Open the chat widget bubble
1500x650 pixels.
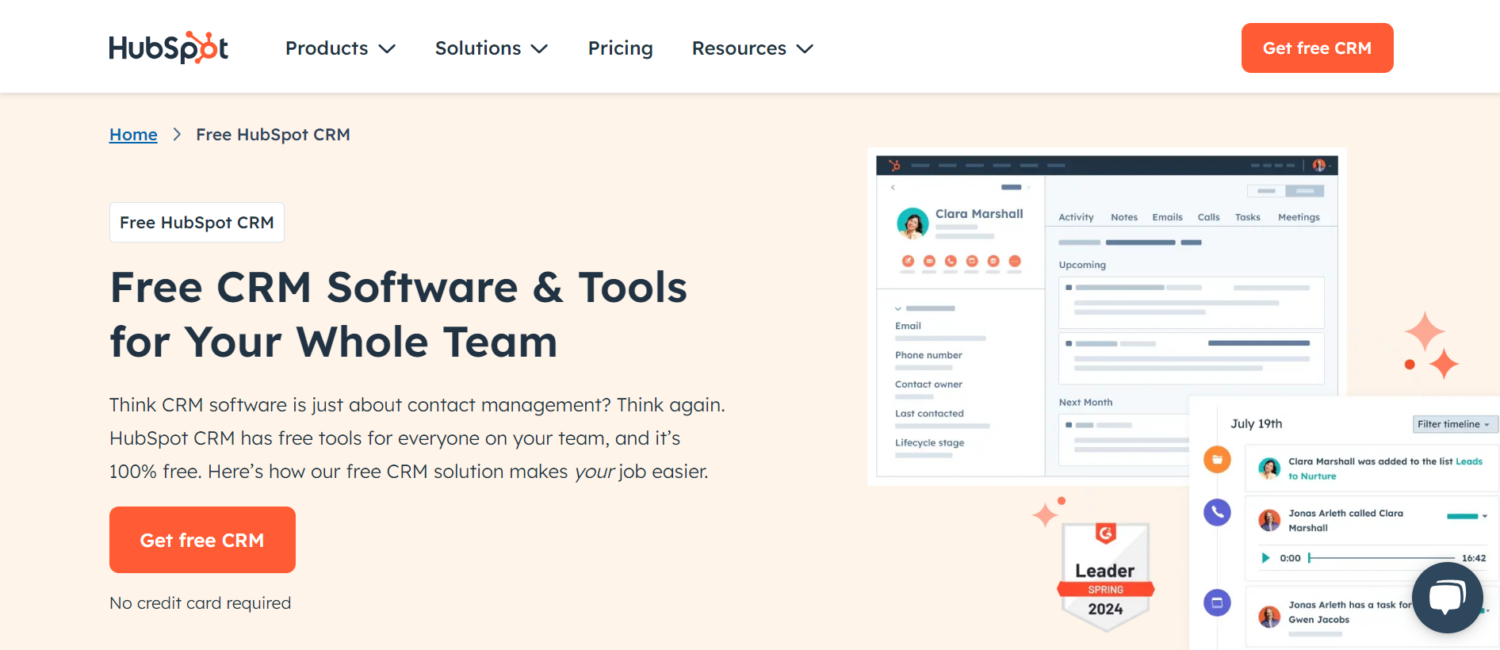[x=1447, y=597]
